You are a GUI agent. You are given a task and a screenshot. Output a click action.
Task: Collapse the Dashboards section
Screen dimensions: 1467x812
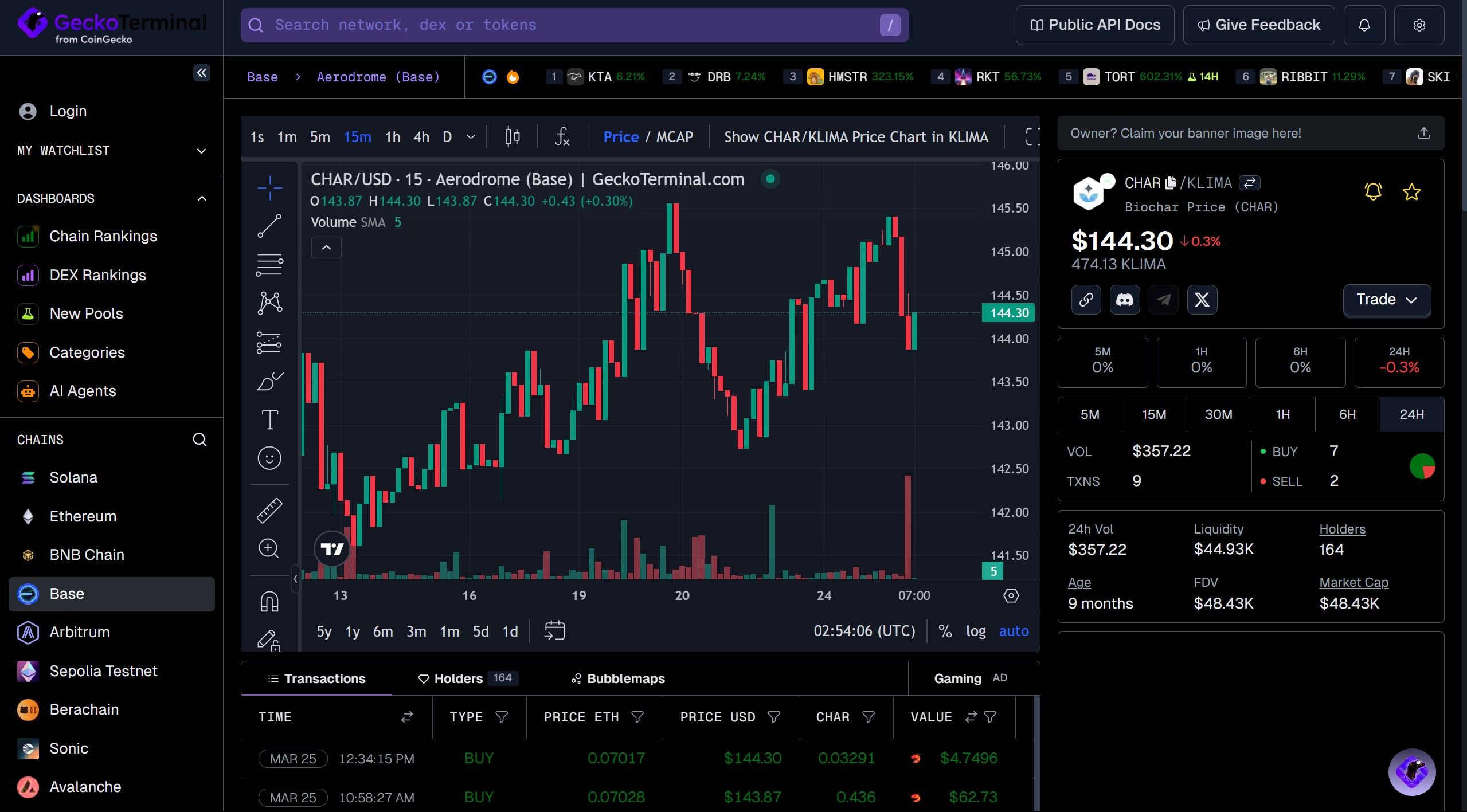coord(201,199)
